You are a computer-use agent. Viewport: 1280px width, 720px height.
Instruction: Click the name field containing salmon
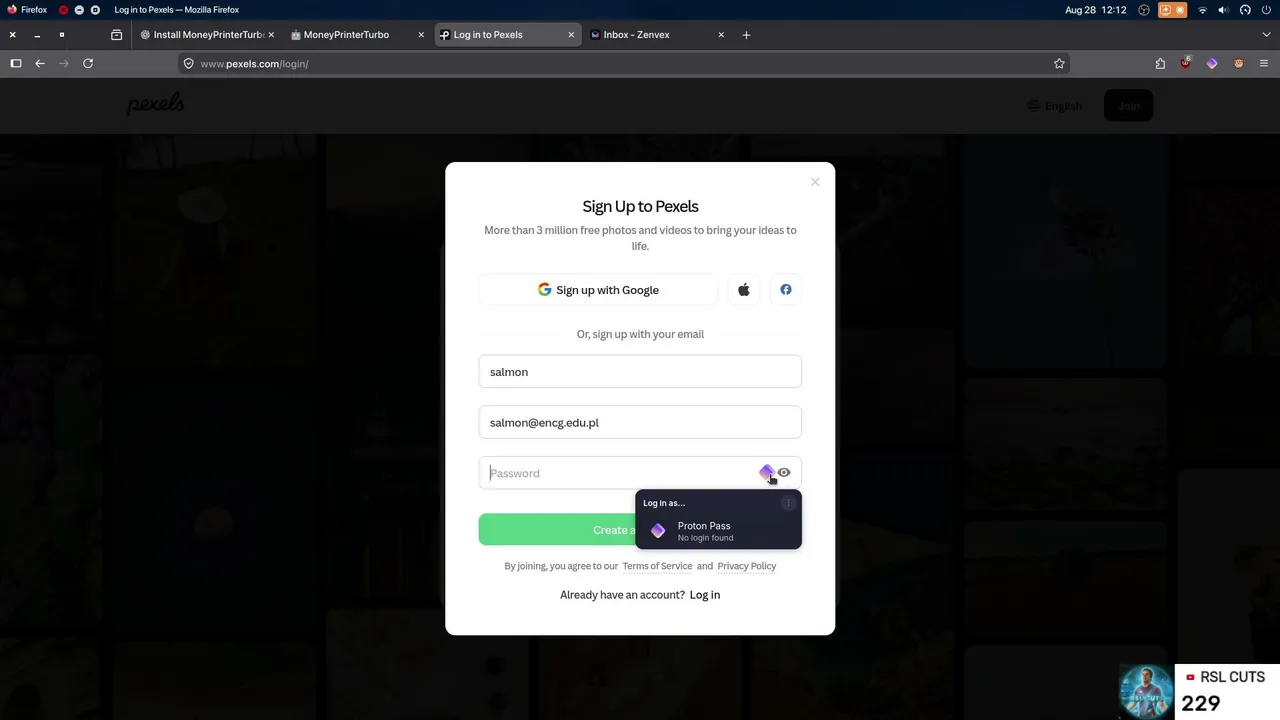(640, 372)
